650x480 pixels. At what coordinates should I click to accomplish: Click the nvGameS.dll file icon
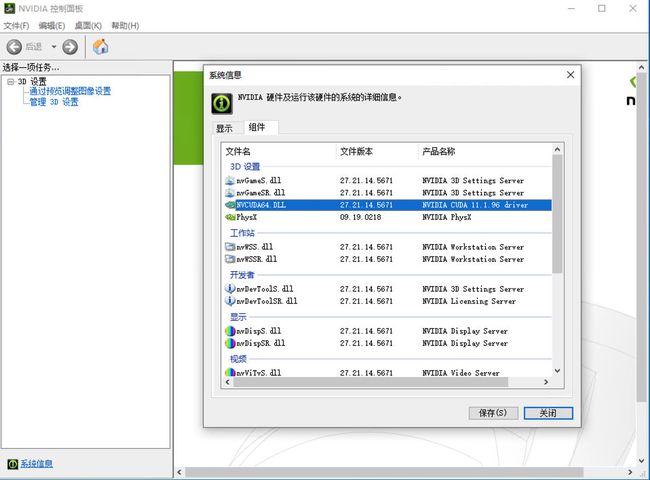click(230, 180)
